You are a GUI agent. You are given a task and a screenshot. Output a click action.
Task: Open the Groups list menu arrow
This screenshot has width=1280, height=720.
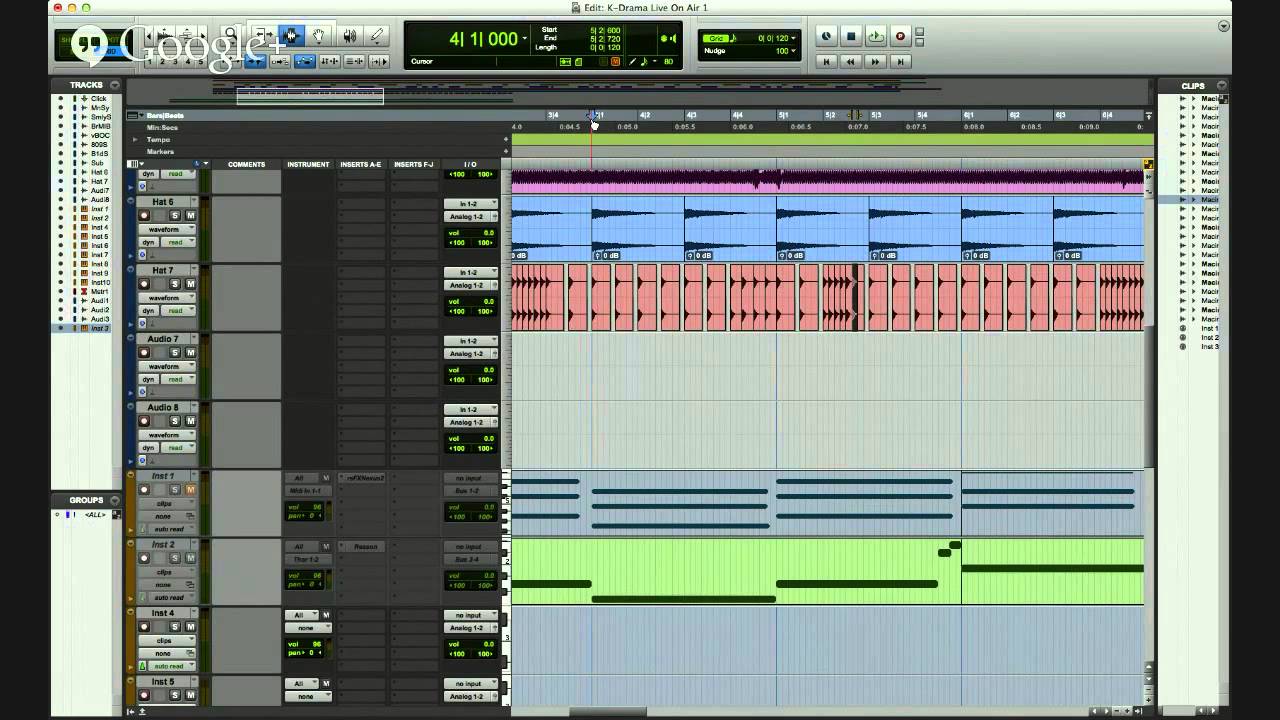click(x=115, y=500)
